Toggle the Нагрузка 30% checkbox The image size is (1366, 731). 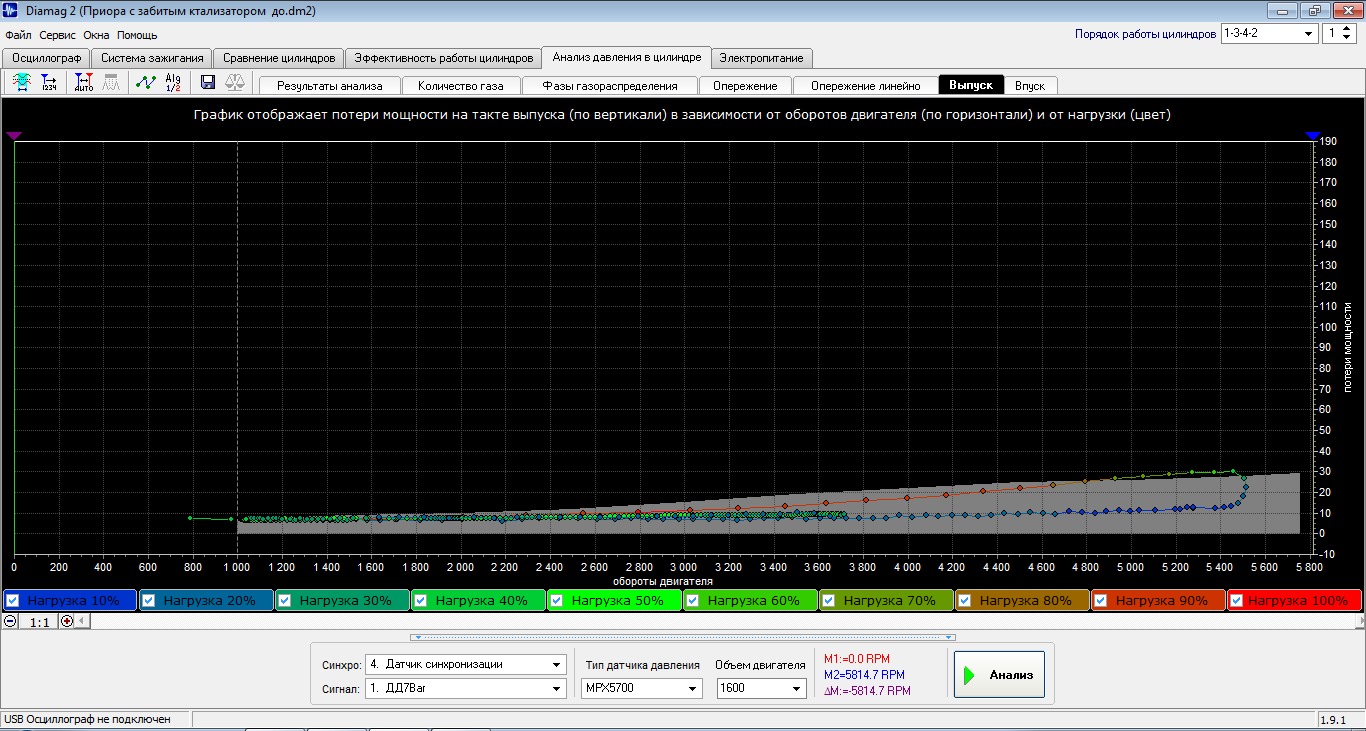point(284,601)
